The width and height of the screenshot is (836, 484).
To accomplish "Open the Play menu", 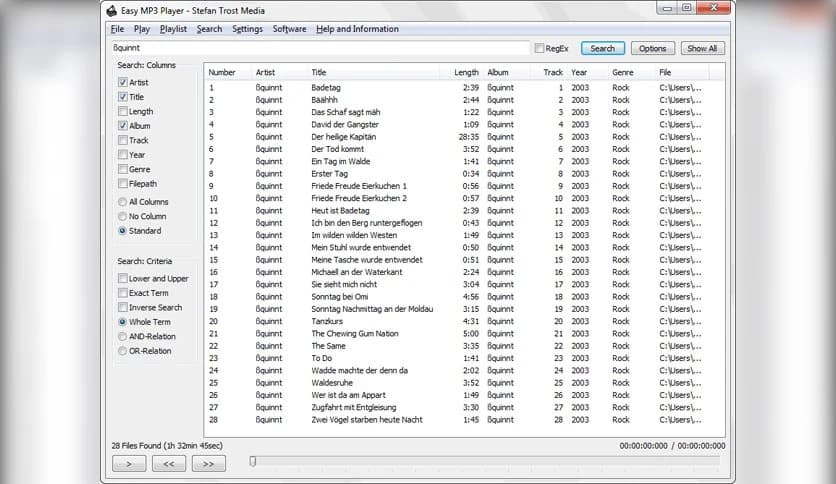I will [x=141, y=29].
